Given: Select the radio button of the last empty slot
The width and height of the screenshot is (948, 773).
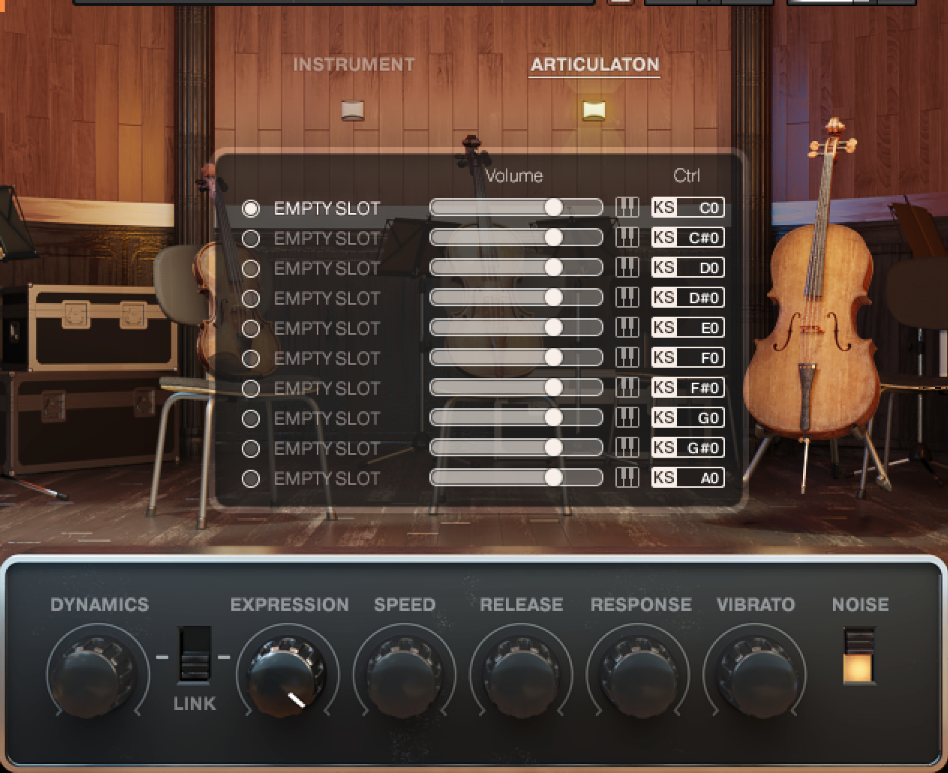Looking at the screenshot, I should [x=251, y=478].
